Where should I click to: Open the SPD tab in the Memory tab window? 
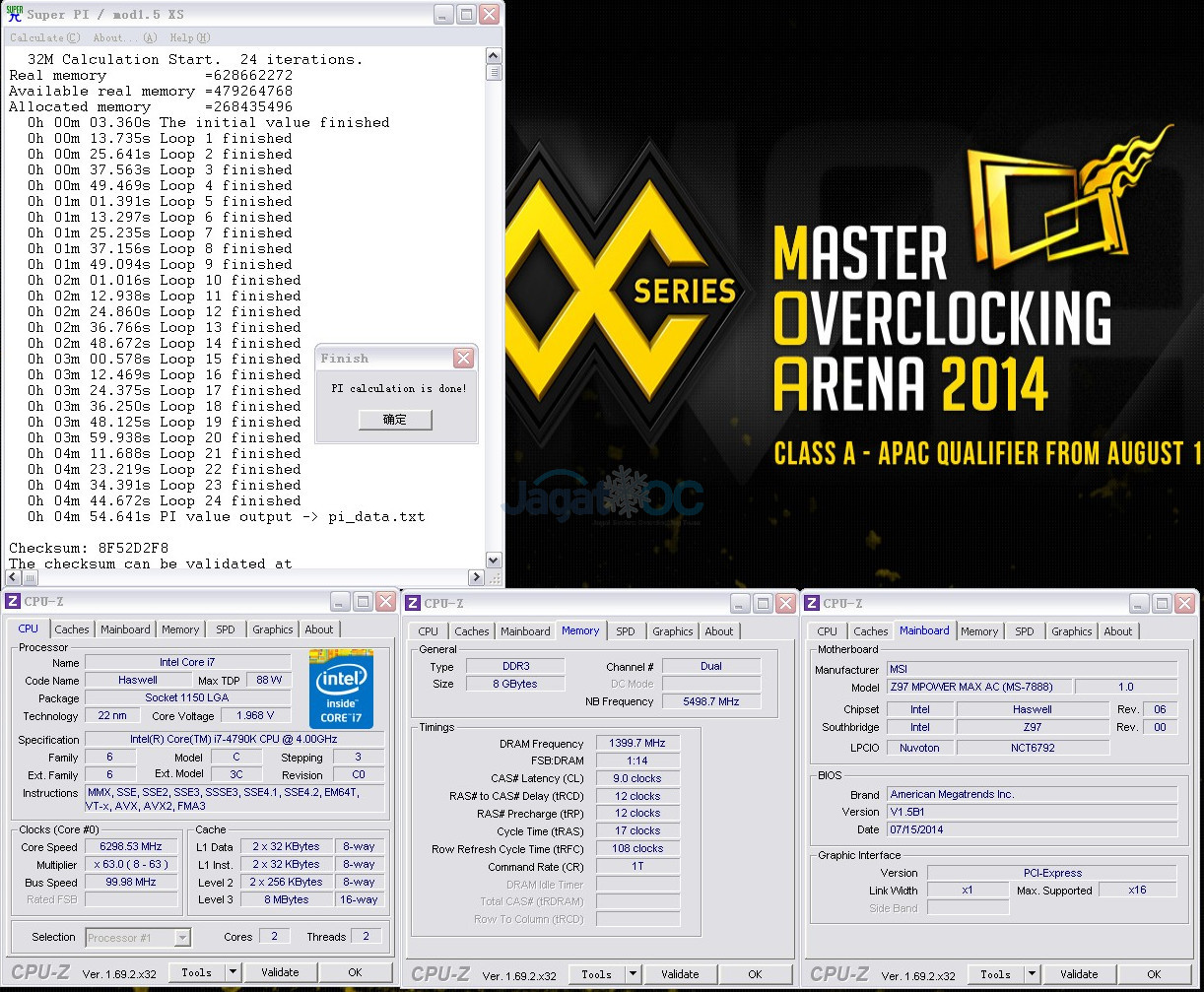tap(626, 631)
